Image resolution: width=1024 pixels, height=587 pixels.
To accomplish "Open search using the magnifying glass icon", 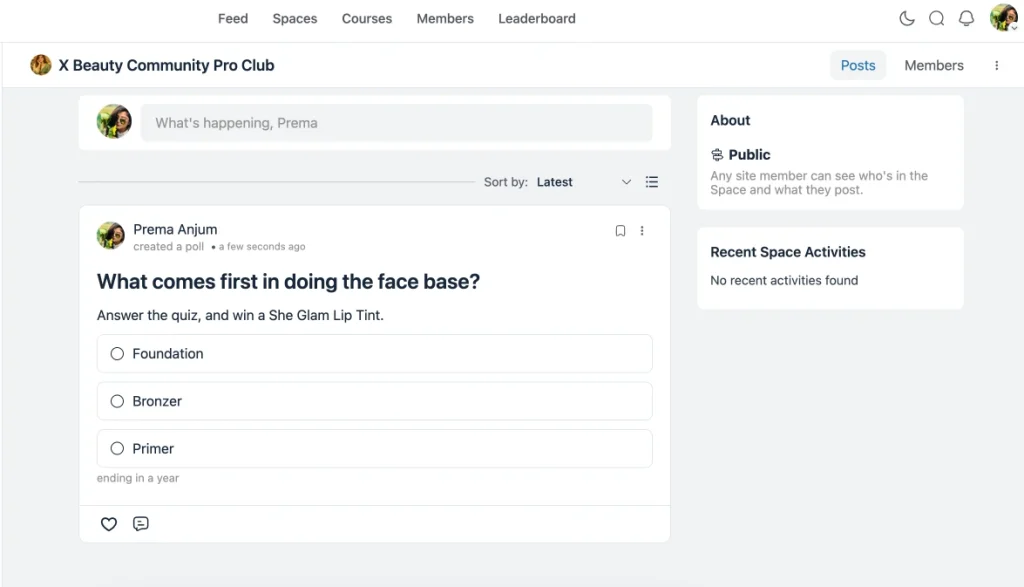I will [x=936, y=18].
